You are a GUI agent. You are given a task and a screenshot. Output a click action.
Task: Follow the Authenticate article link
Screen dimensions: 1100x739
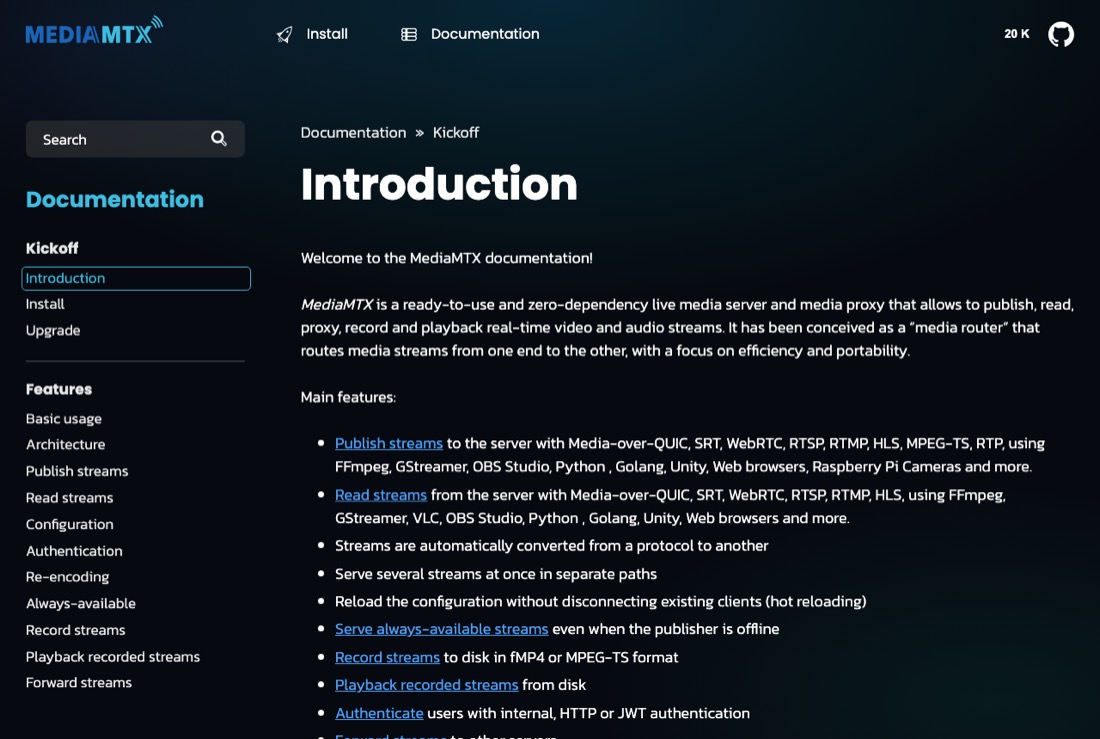point(379,713)
